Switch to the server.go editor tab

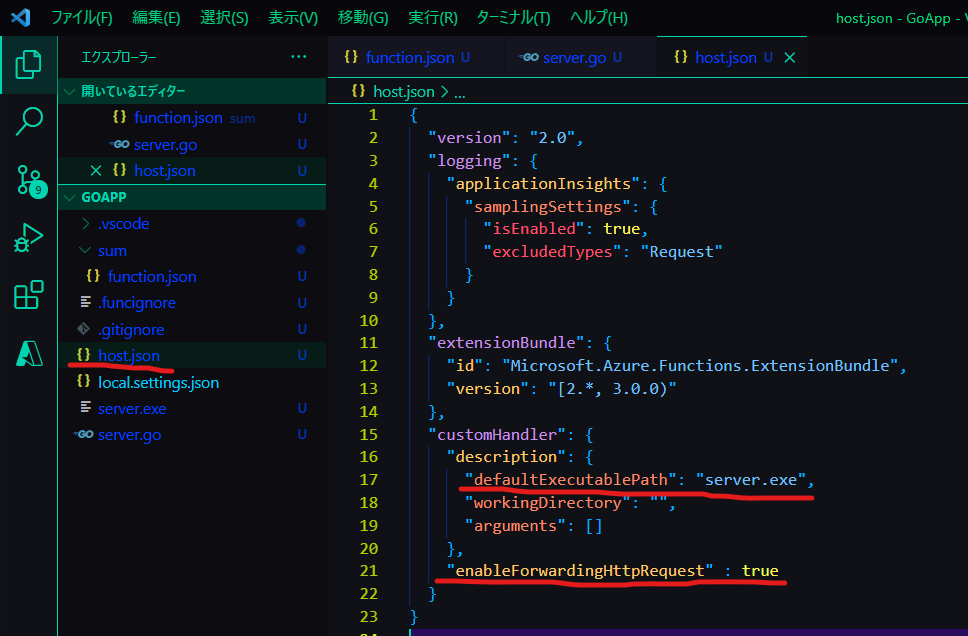580,57
